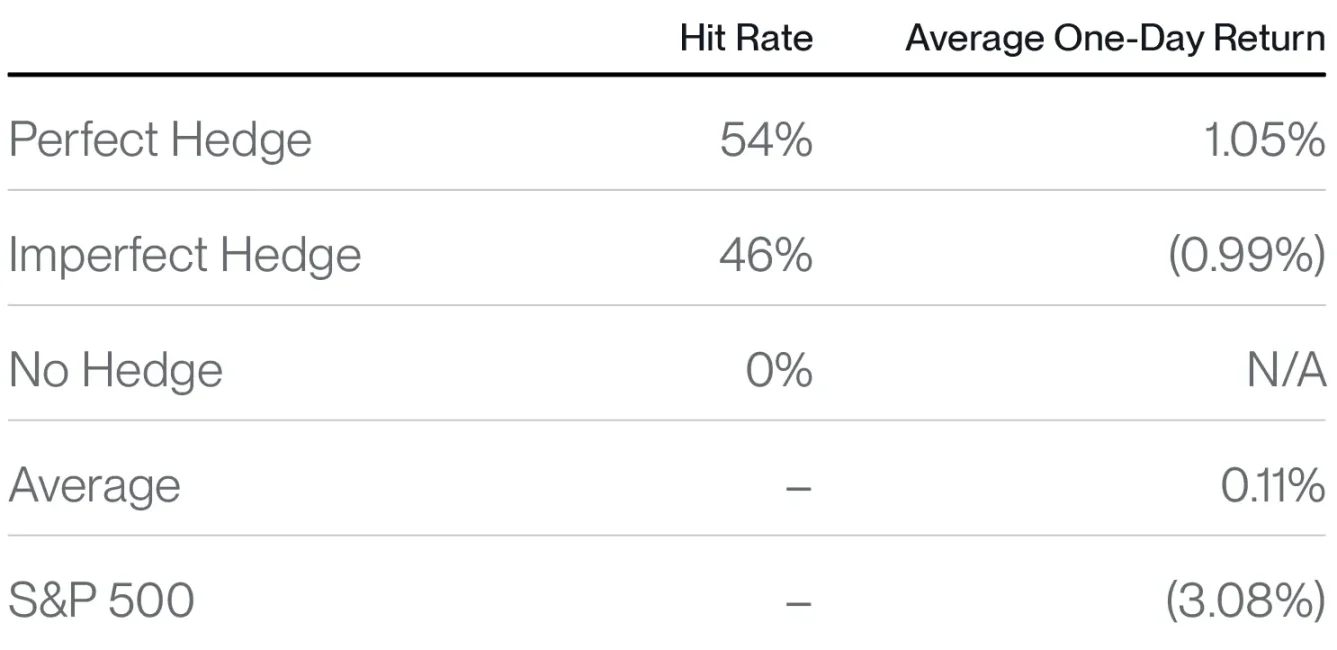Click the 46% hit rate value
The image size is (1337, 650).
[765, 255]
